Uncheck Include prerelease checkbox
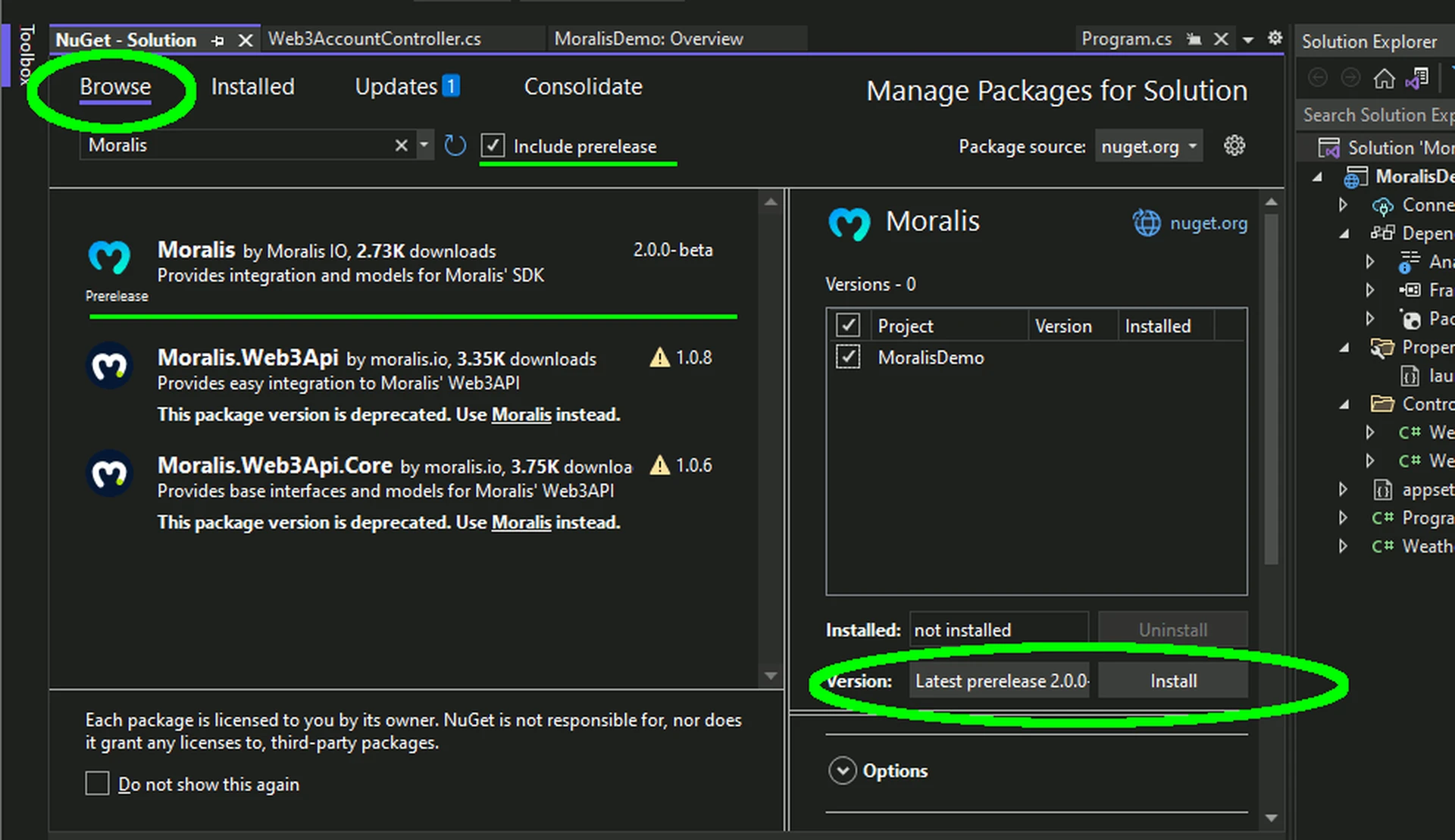 coord(493,145)
